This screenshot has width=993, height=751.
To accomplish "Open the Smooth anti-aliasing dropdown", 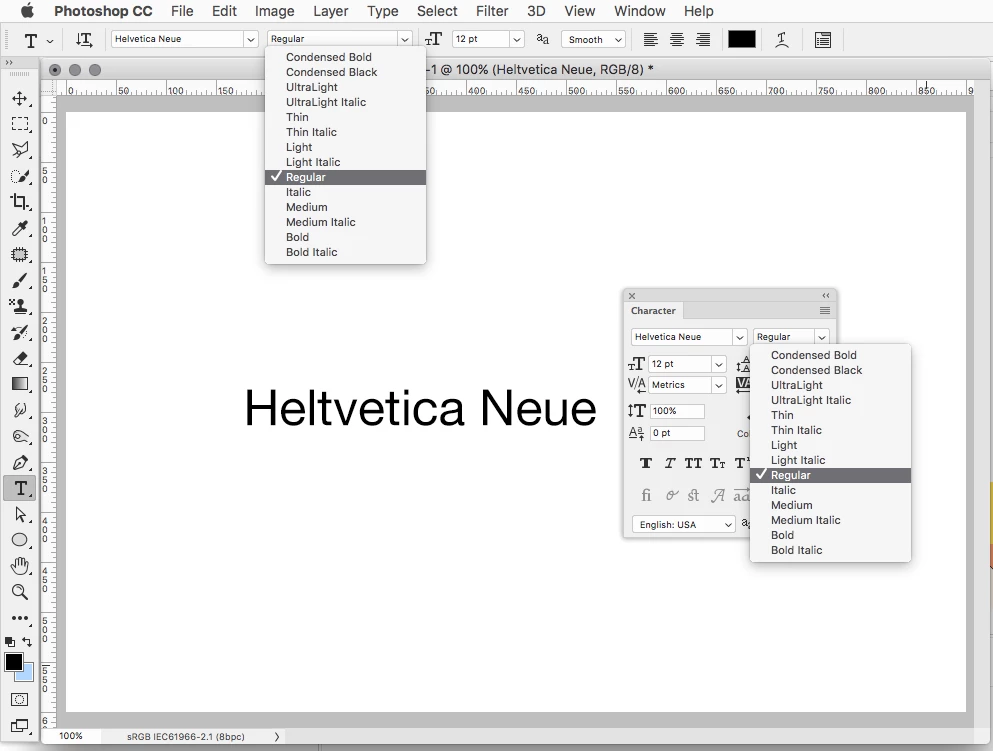I will [593, 39].
